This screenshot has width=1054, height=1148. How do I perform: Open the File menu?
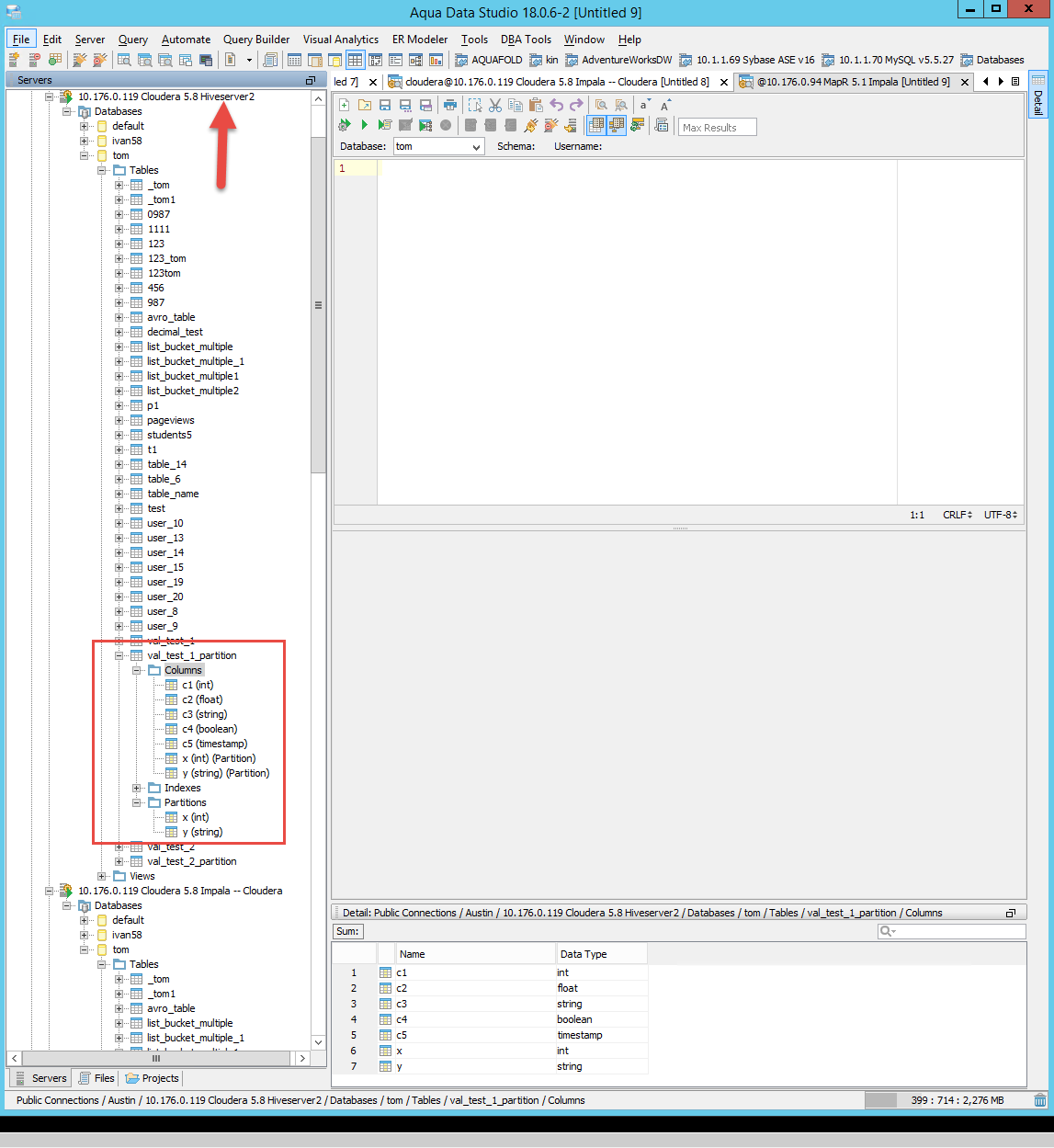(x=21, y=40)
